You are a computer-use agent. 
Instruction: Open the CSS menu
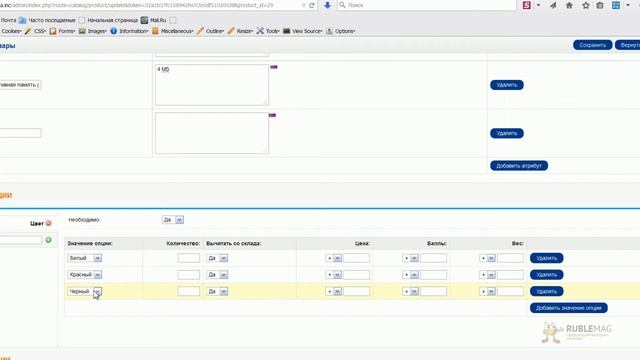40,31
